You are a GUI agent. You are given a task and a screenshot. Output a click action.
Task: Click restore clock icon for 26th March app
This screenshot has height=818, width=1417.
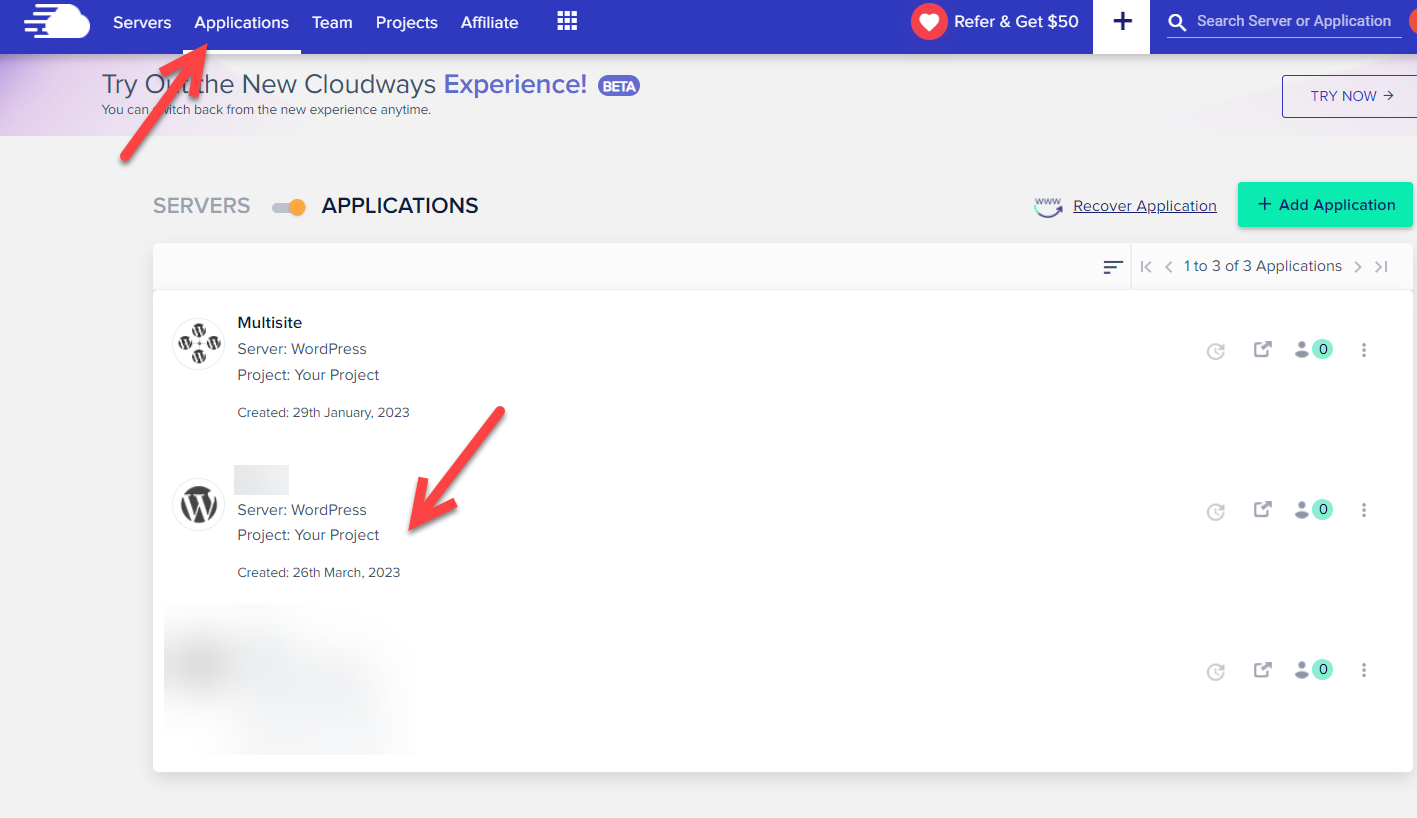[1215, 512]
